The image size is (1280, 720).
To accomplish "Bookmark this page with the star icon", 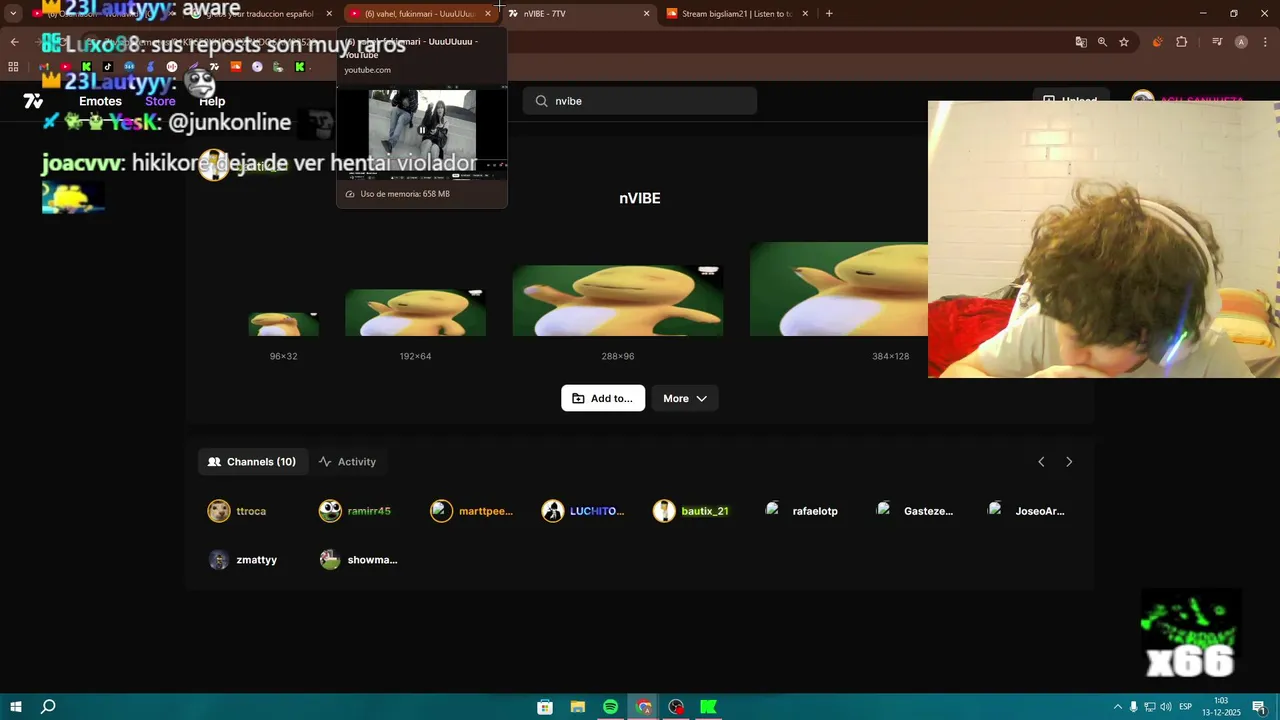I will tap(1124, 42).
